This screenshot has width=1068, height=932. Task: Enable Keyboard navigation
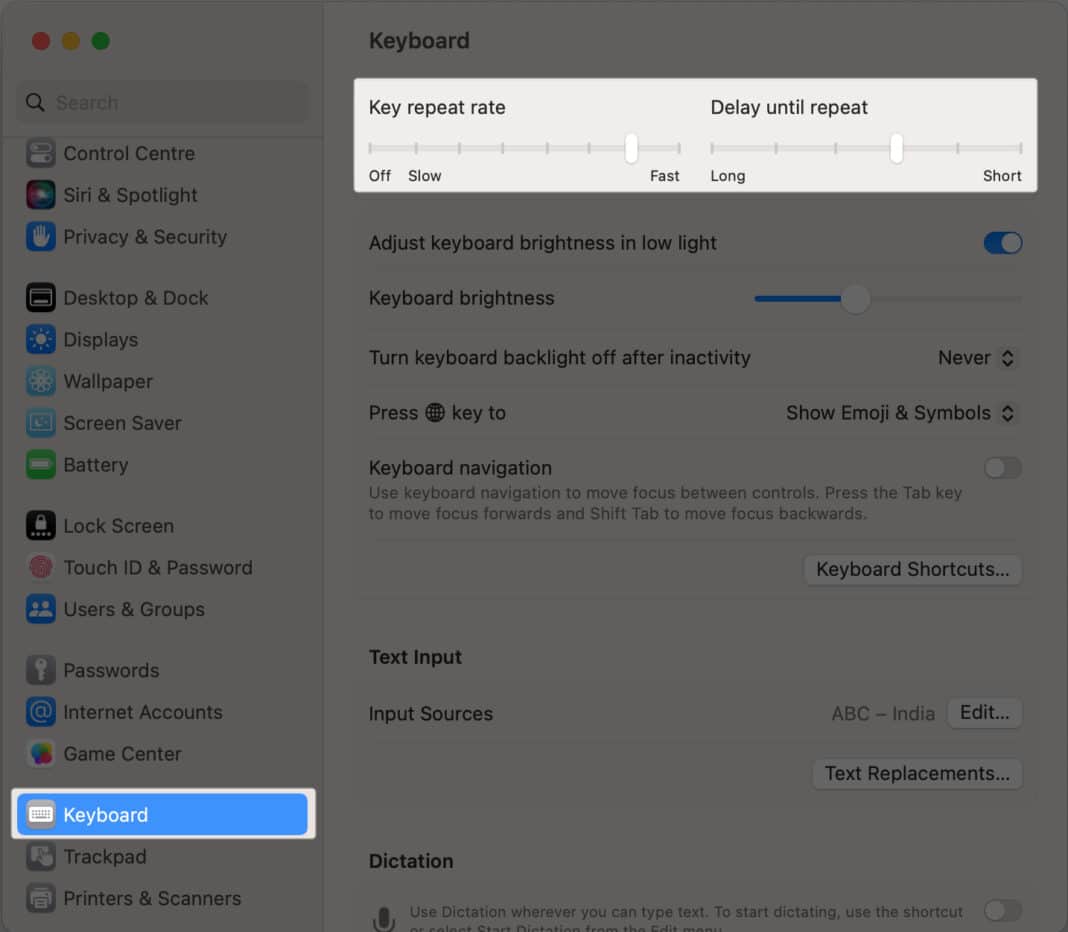coord(1002,468)
